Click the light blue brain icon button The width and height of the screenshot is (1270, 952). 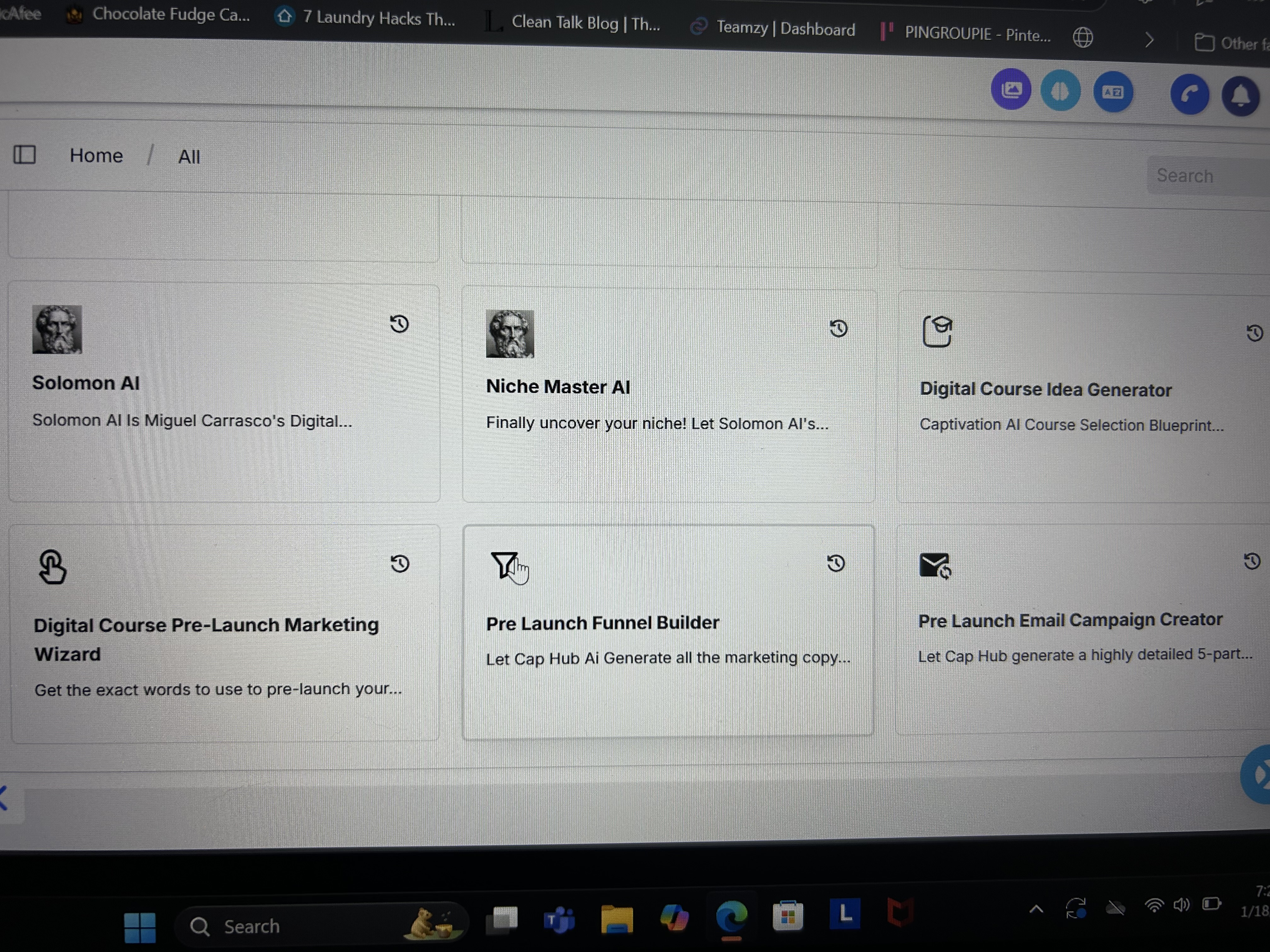[1061, 91]
